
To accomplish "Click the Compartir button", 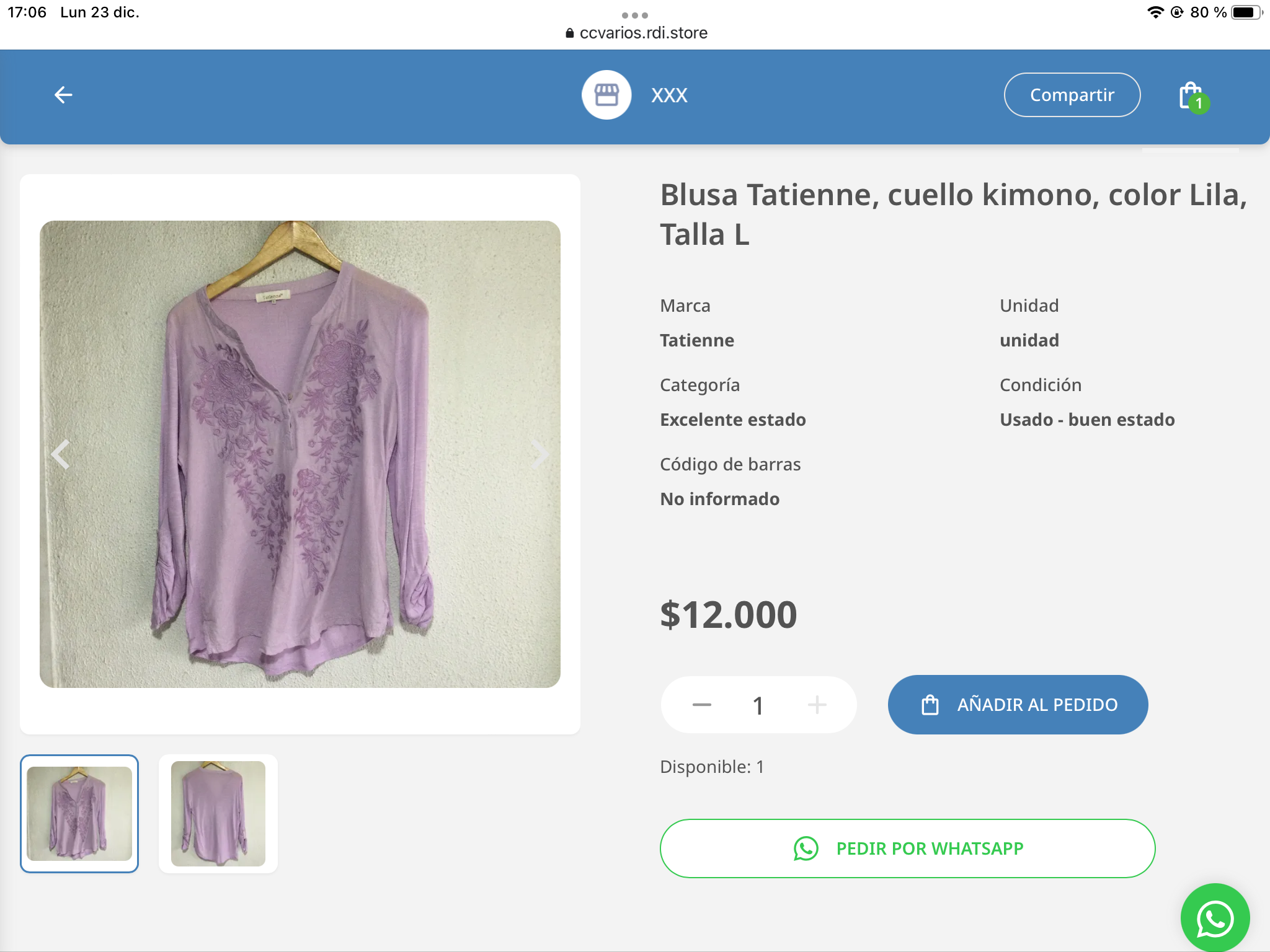I will click(1072, 95).
